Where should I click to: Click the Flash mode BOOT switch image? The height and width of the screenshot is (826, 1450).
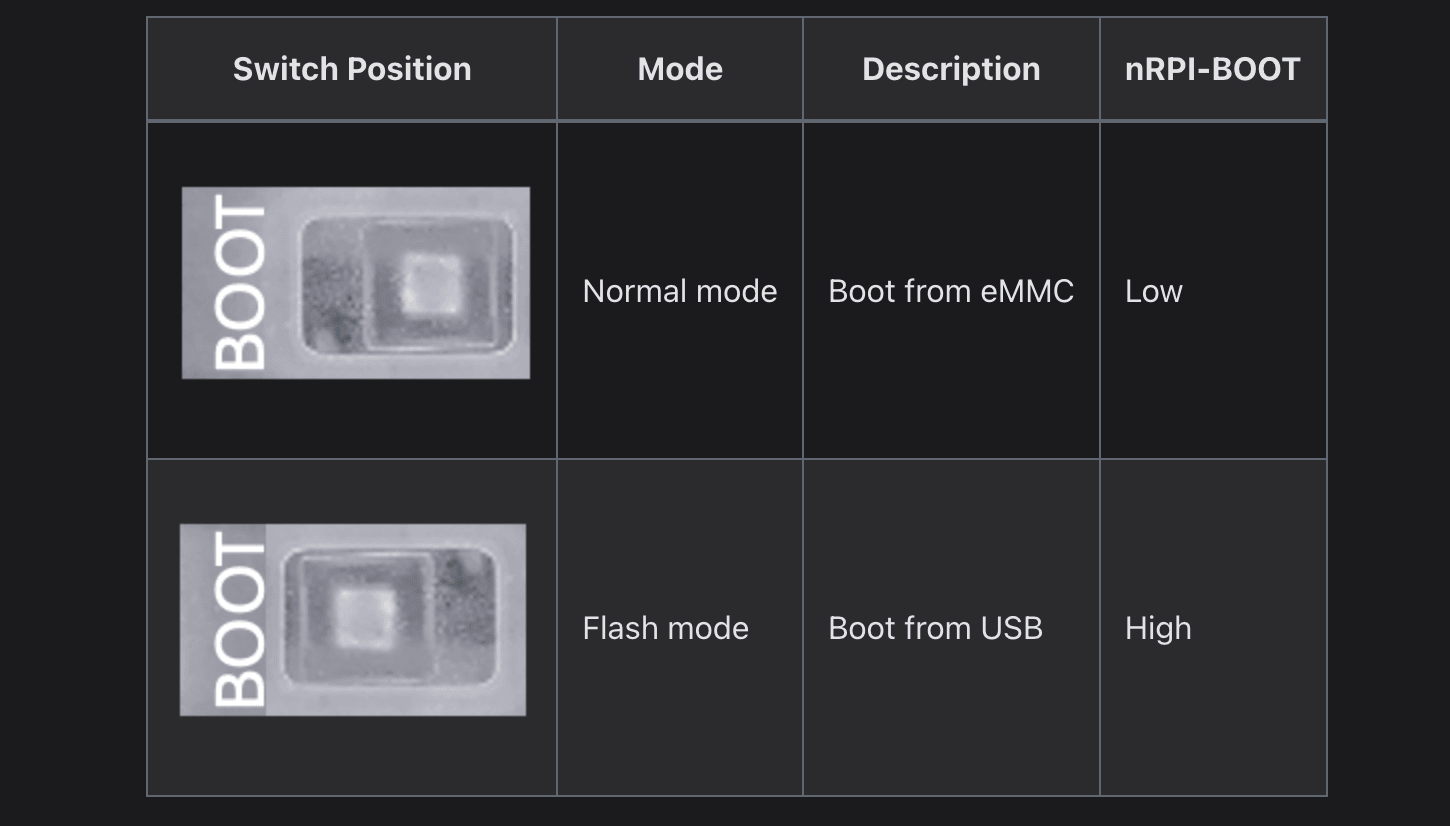tap(353, 620)
